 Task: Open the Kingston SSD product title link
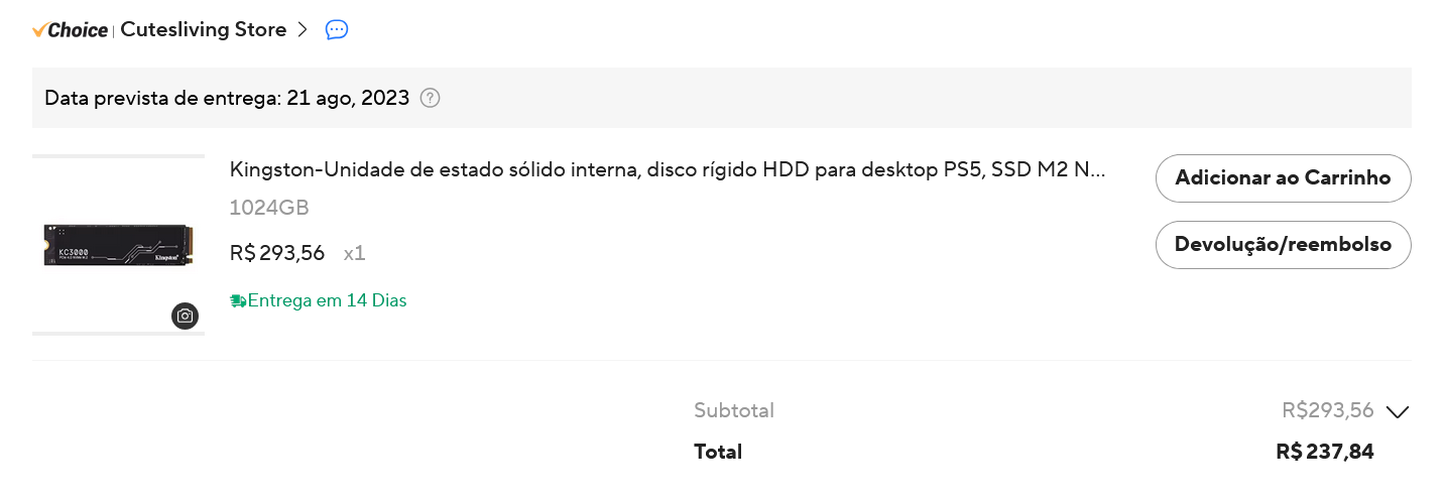pyautogui.click(x=668, y=170)
